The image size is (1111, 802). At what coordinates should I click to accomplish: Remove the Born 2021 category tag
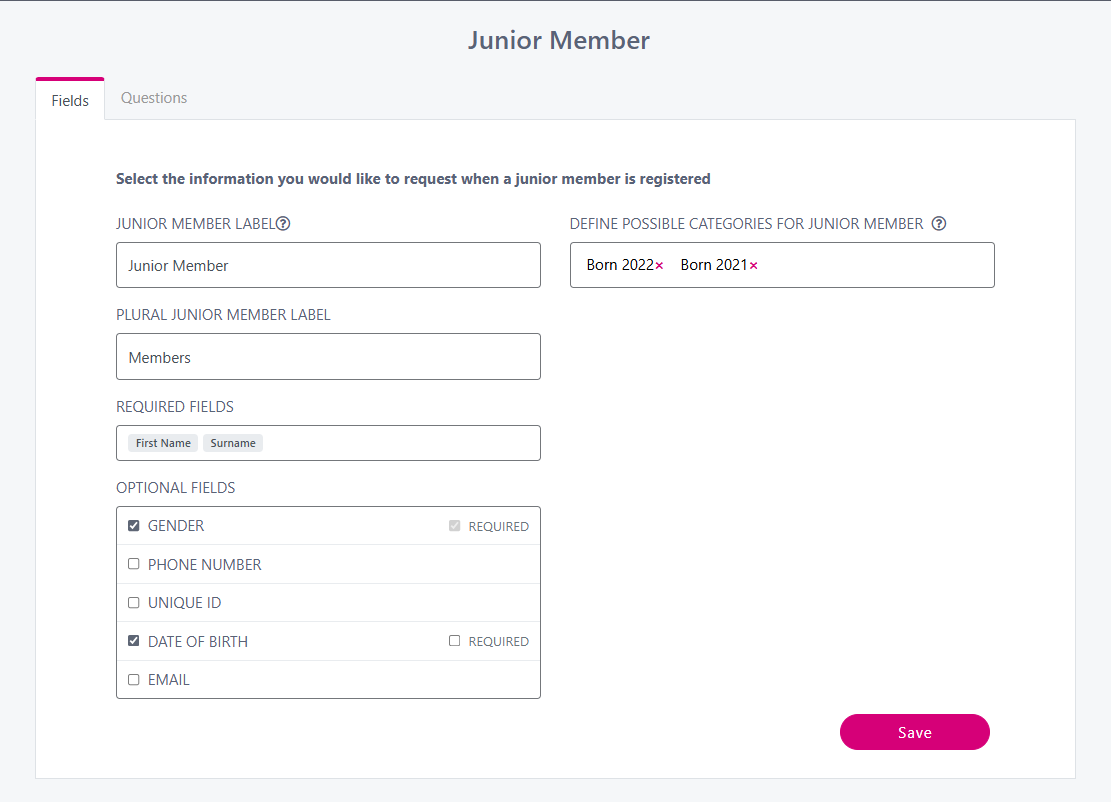754,266
